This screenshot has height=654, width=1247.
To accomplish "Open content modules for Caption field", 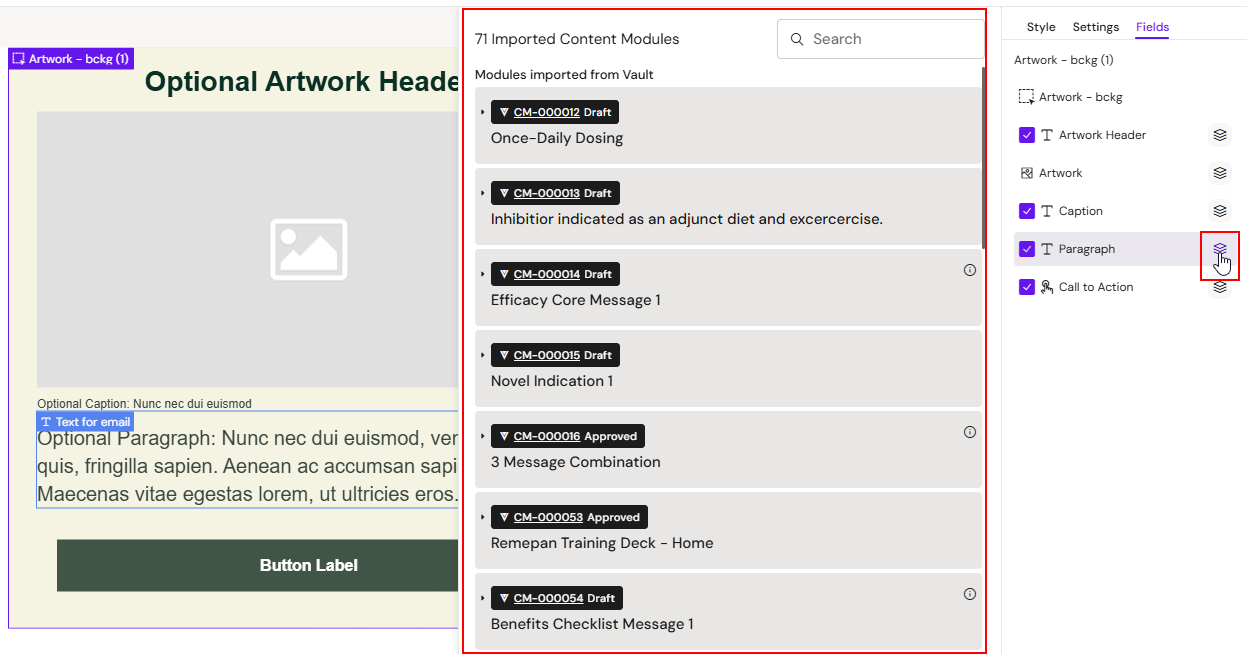I will [x=1219, y=211].
